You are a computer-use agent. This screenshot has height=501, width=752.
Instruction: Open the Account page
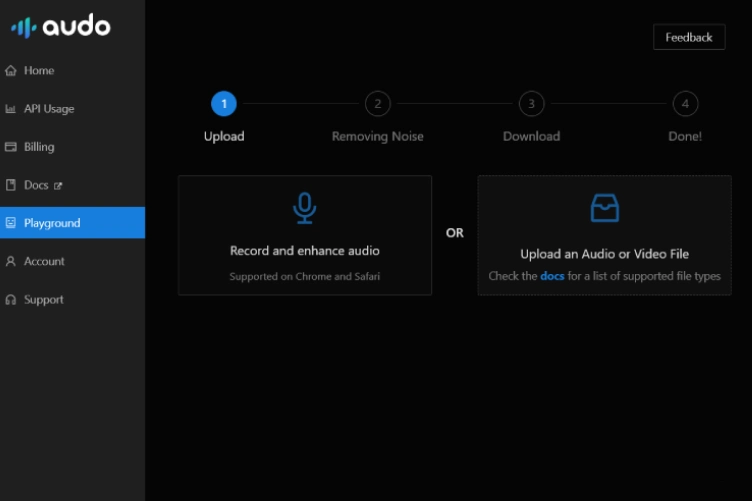click(x=72, y=261)
